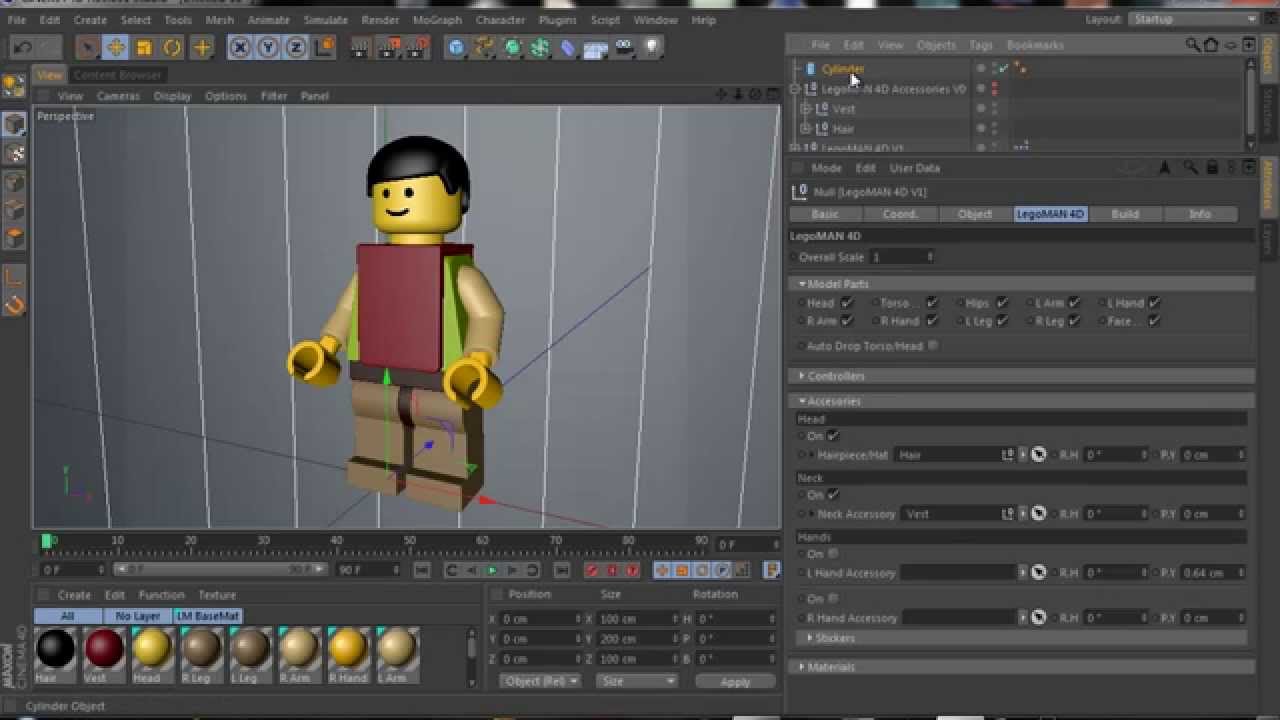Screen dimensions: 1280x720
Task: Click the home icon in Object Manager
Action: click(1211, 45)
